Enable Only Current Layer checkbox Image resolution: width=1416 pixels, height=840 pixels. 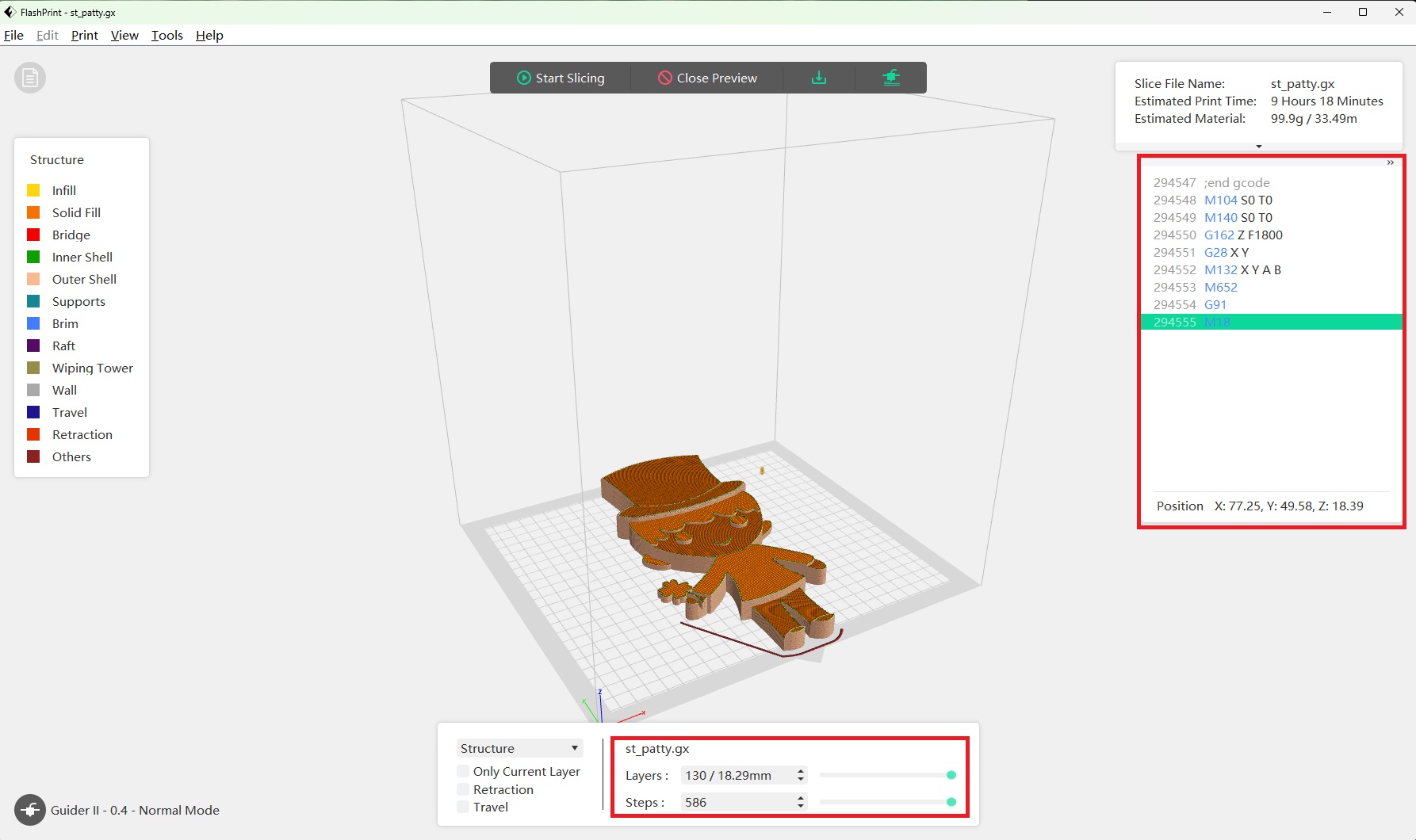[463, 771]
